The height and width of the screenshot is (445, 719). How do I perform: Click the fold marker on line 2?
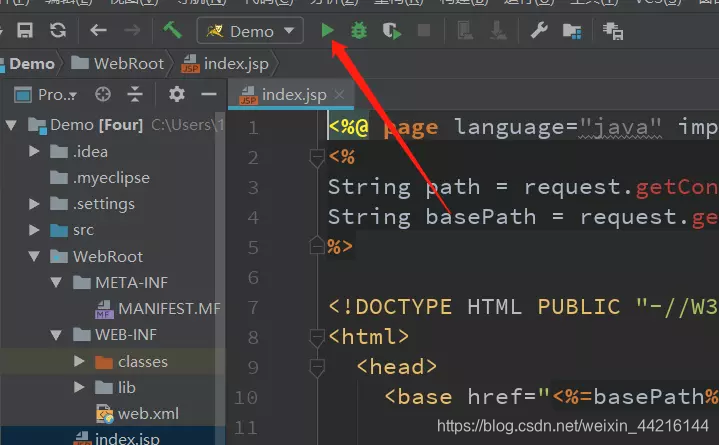click(317, 158)
